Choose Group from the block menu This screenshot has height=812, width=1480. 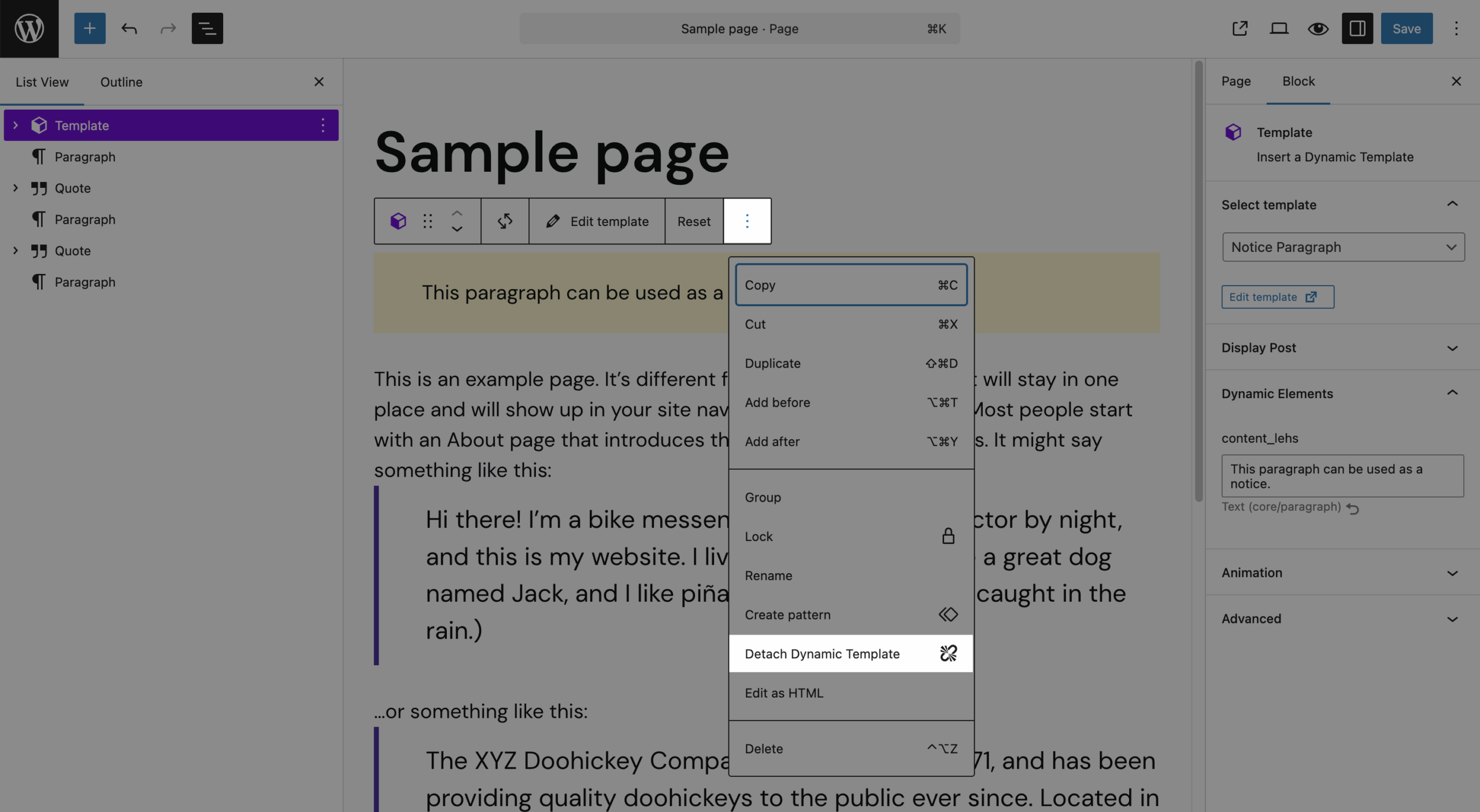[851, 497]
